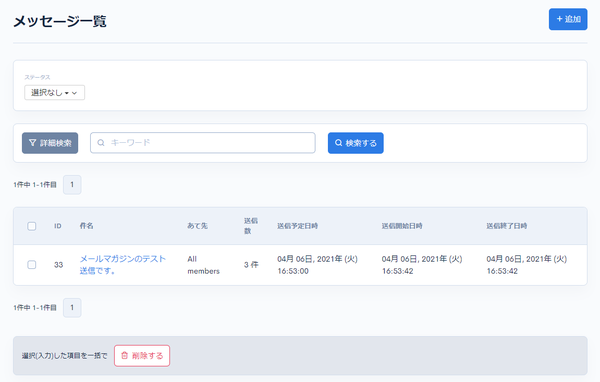Click the 件名 column header

point(86,226)
